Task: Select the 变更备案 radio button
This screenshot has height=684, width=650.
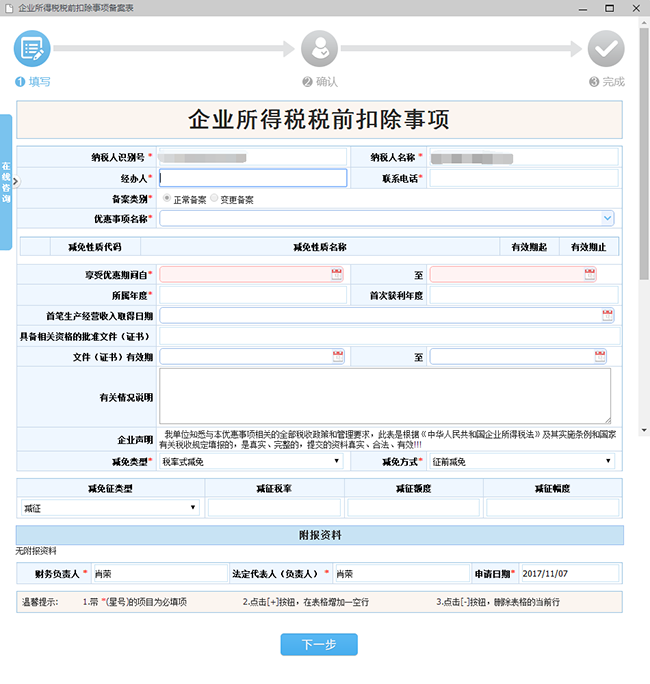Action: point(214,199)
